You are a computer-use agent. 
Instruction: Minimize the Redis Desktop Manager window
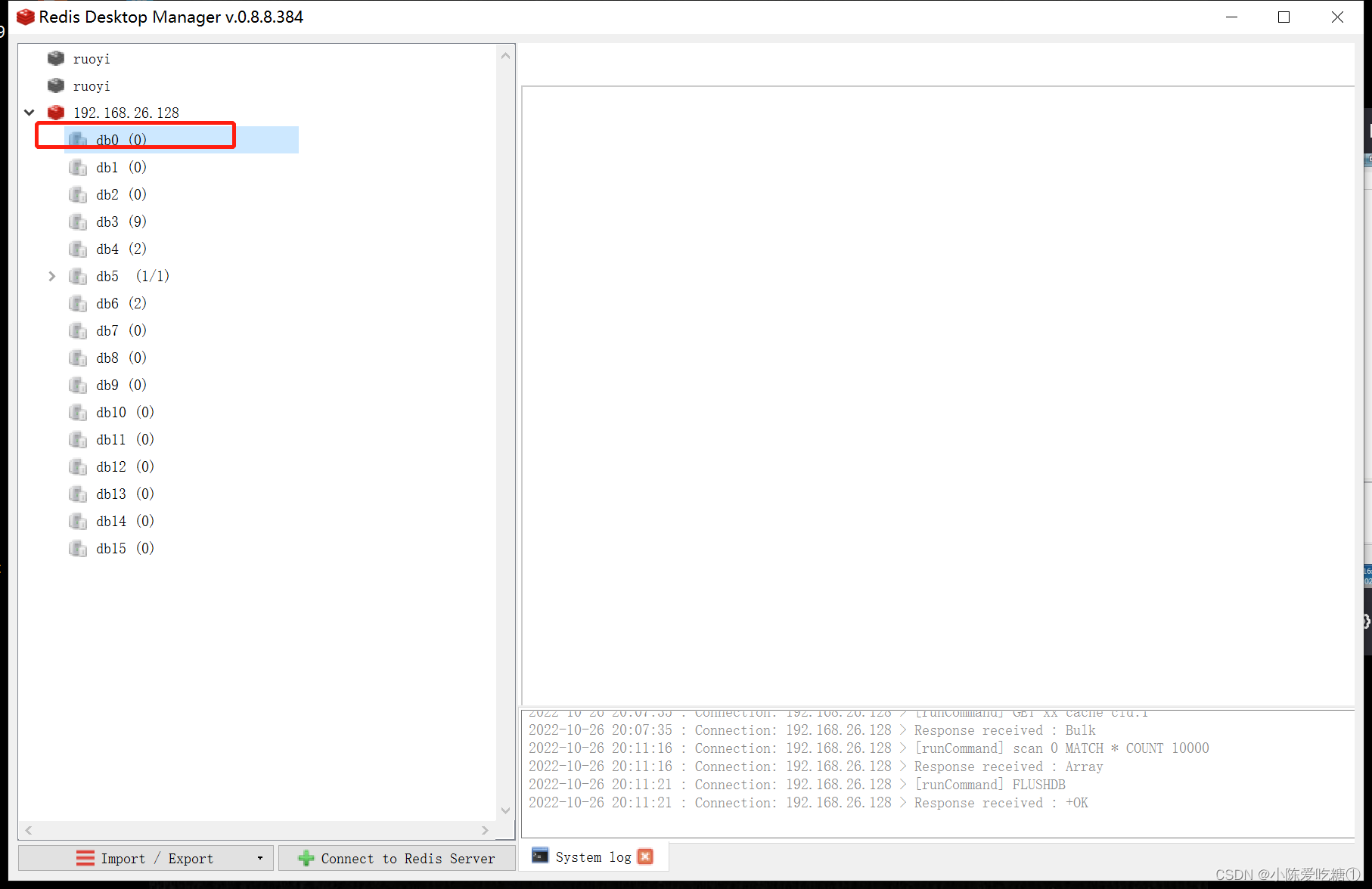[1231, 17]
